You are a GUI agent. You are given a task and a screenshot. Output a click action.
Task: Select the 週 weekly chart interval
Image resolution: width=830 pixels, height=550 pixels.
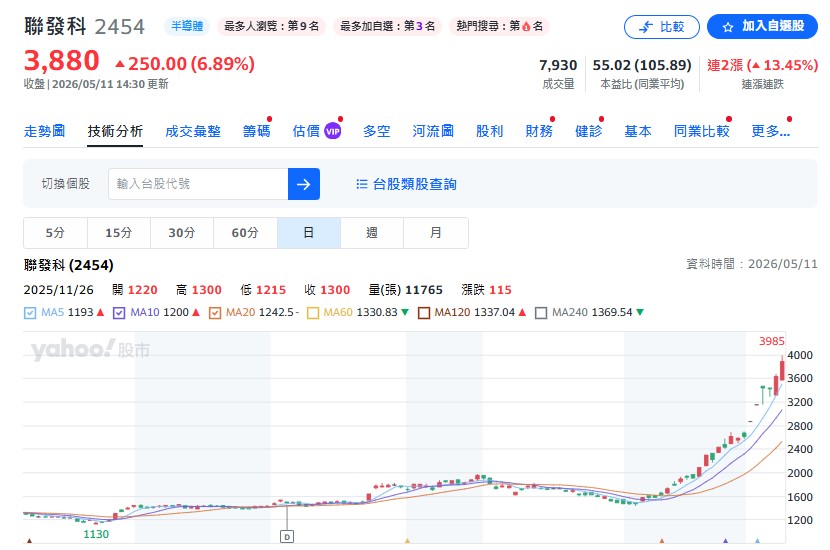point(372,233)
